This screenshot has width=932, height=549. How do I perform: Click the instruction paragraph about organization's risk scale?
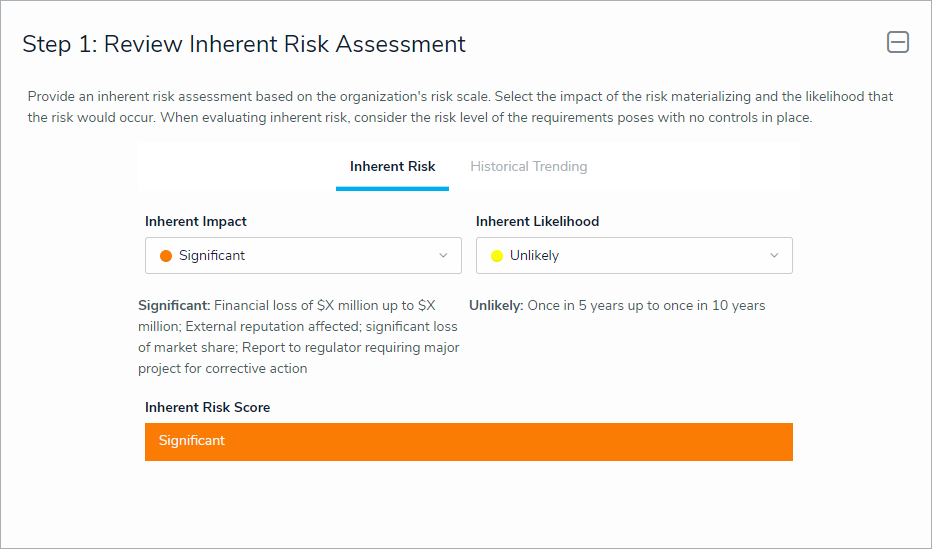pyautogui.click(x=460, y=107)
